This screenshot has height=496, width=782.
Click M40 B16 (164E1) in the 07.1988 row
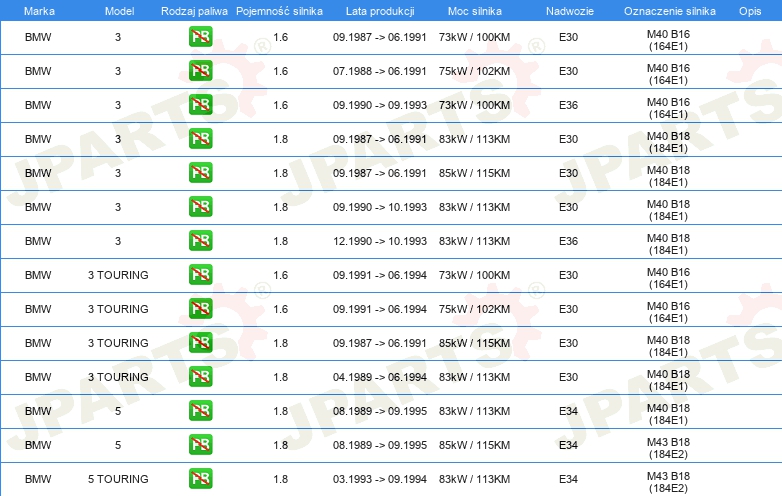point(668,74)
